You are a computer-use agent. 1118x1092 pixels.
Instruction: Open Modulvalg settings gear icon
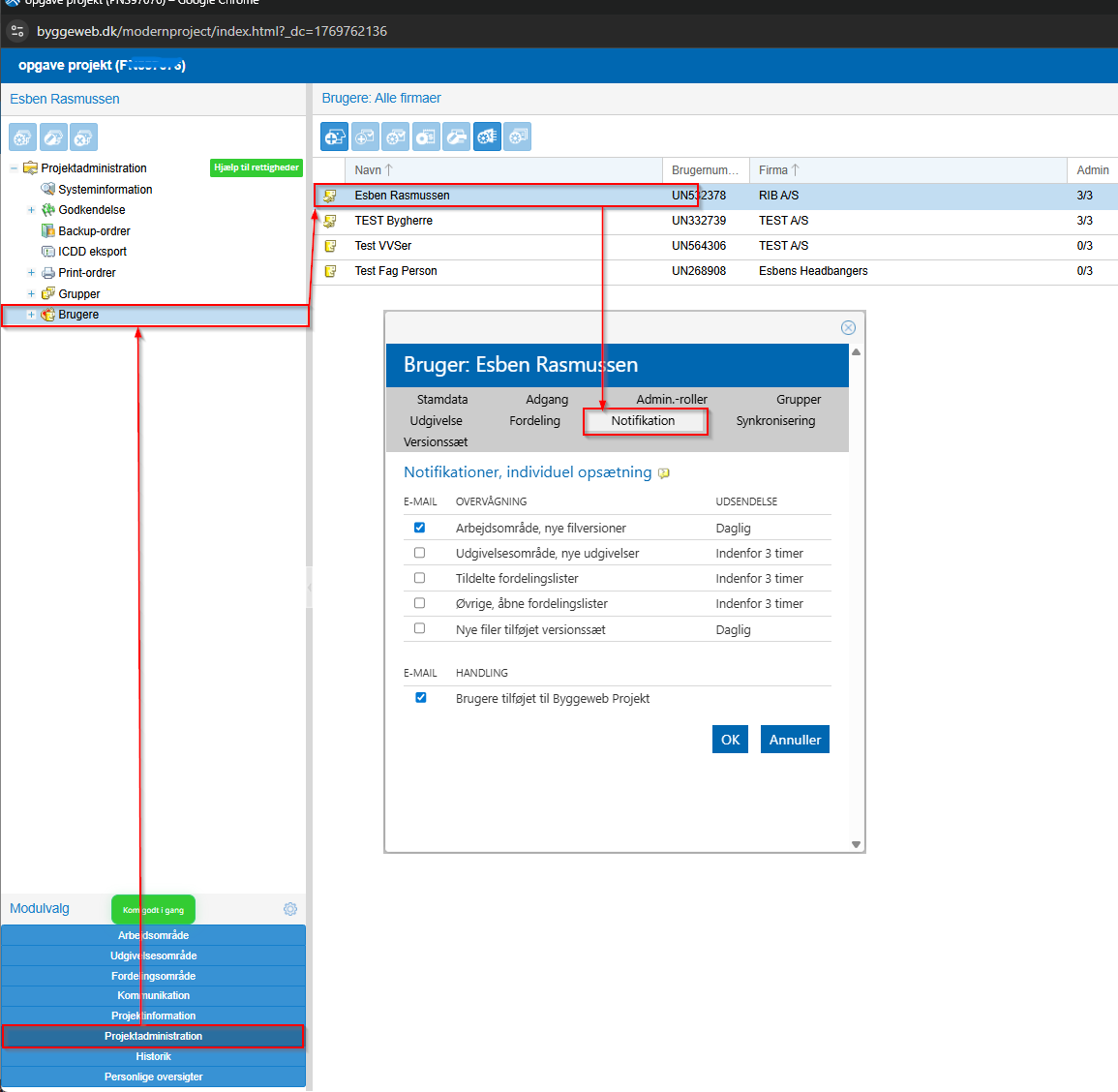[290, 909]
